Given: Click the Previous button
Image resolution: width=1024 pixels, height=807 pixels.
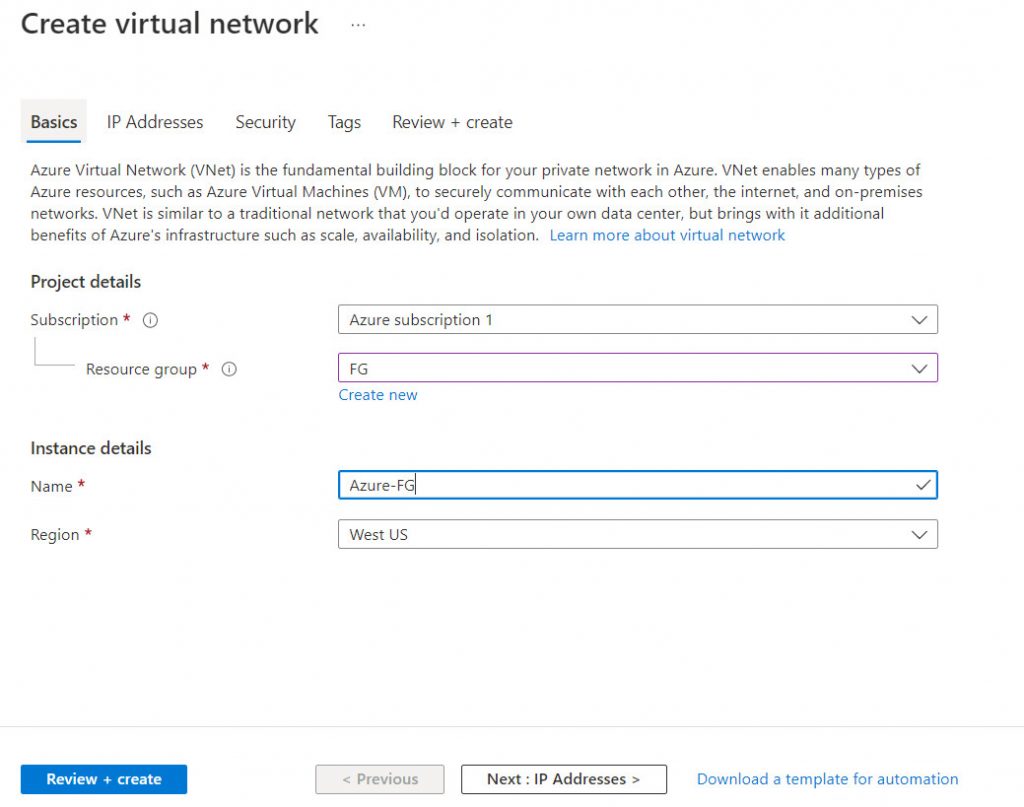Looking at the screenshot, I should (380, 778).
